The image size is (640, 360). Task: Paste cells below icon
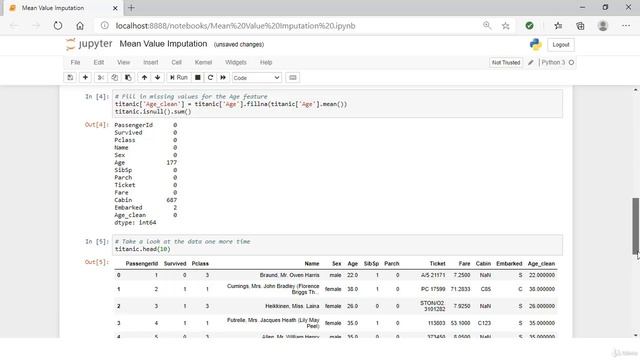point(128,78)
